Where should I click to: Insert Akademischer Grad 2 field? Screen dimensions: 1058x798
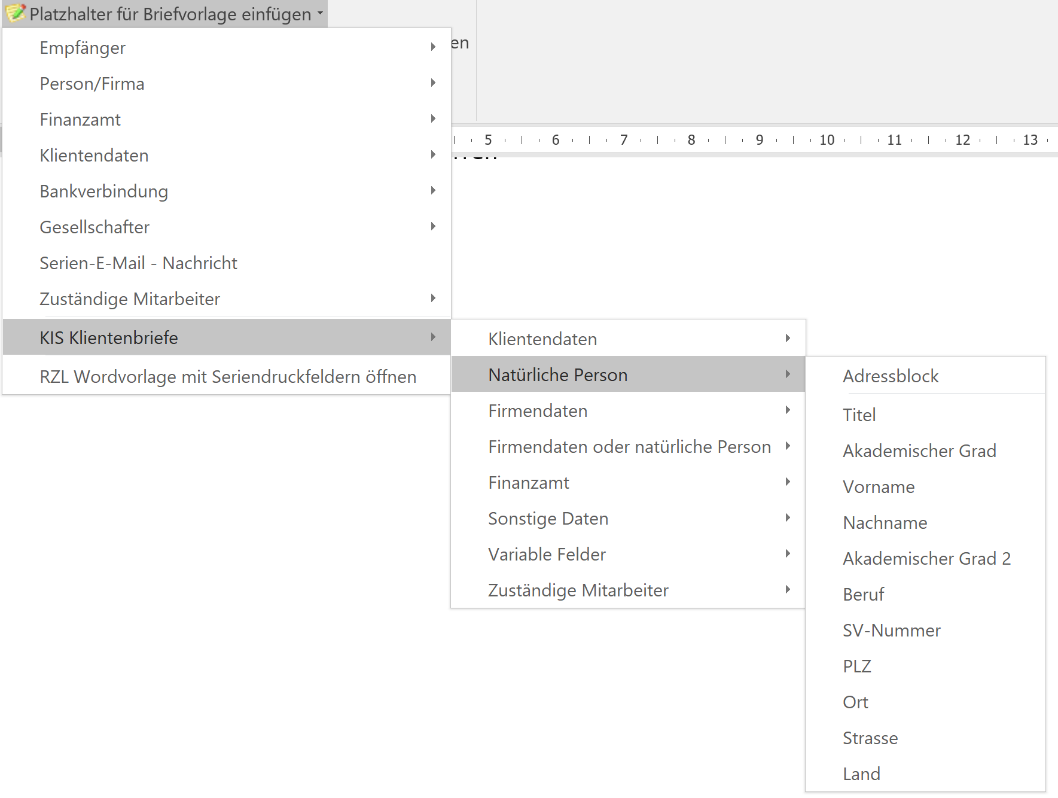tap(927, 559)
